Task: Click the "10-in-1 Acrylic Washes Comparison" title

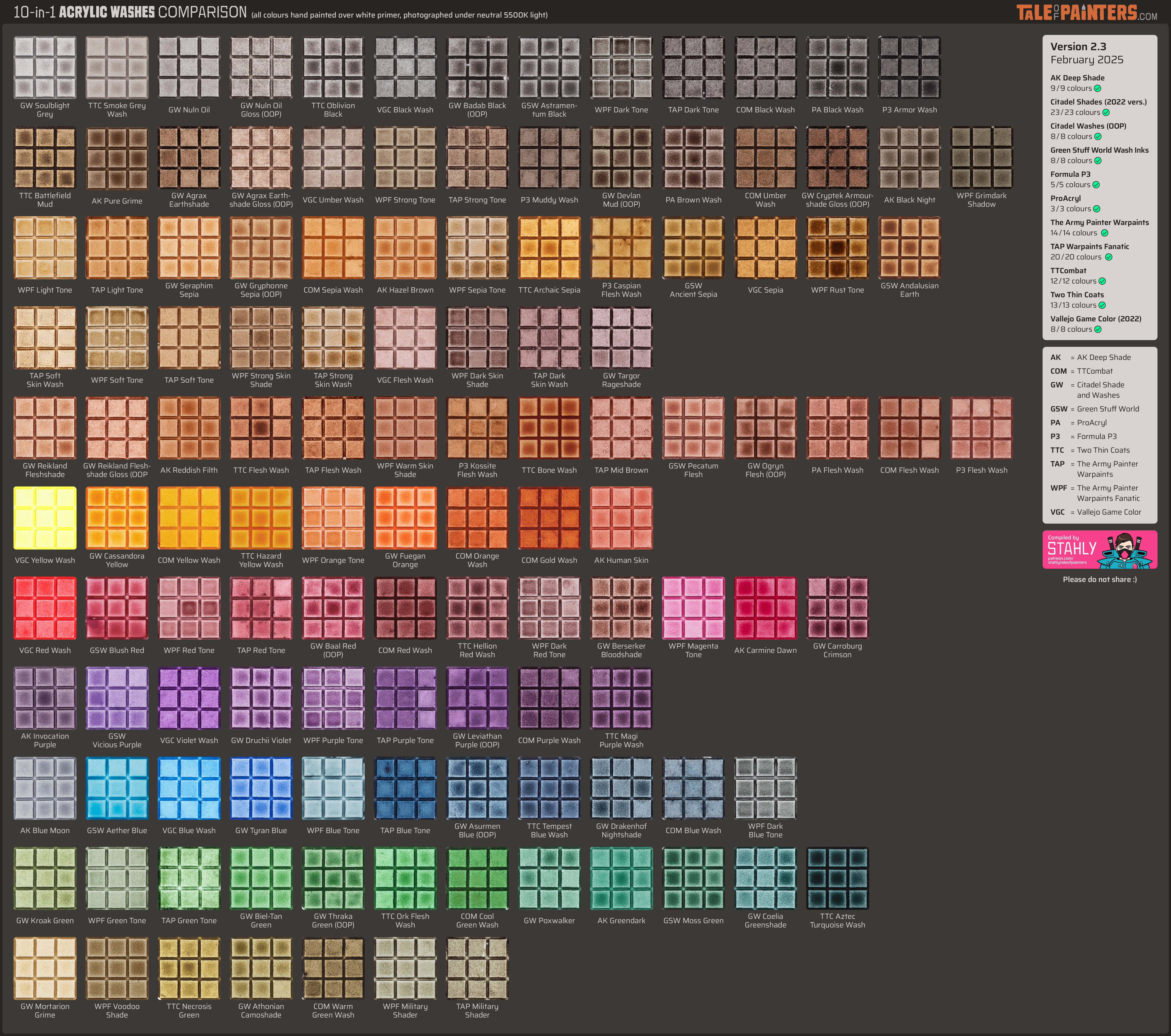Action: tap(130, 12)
